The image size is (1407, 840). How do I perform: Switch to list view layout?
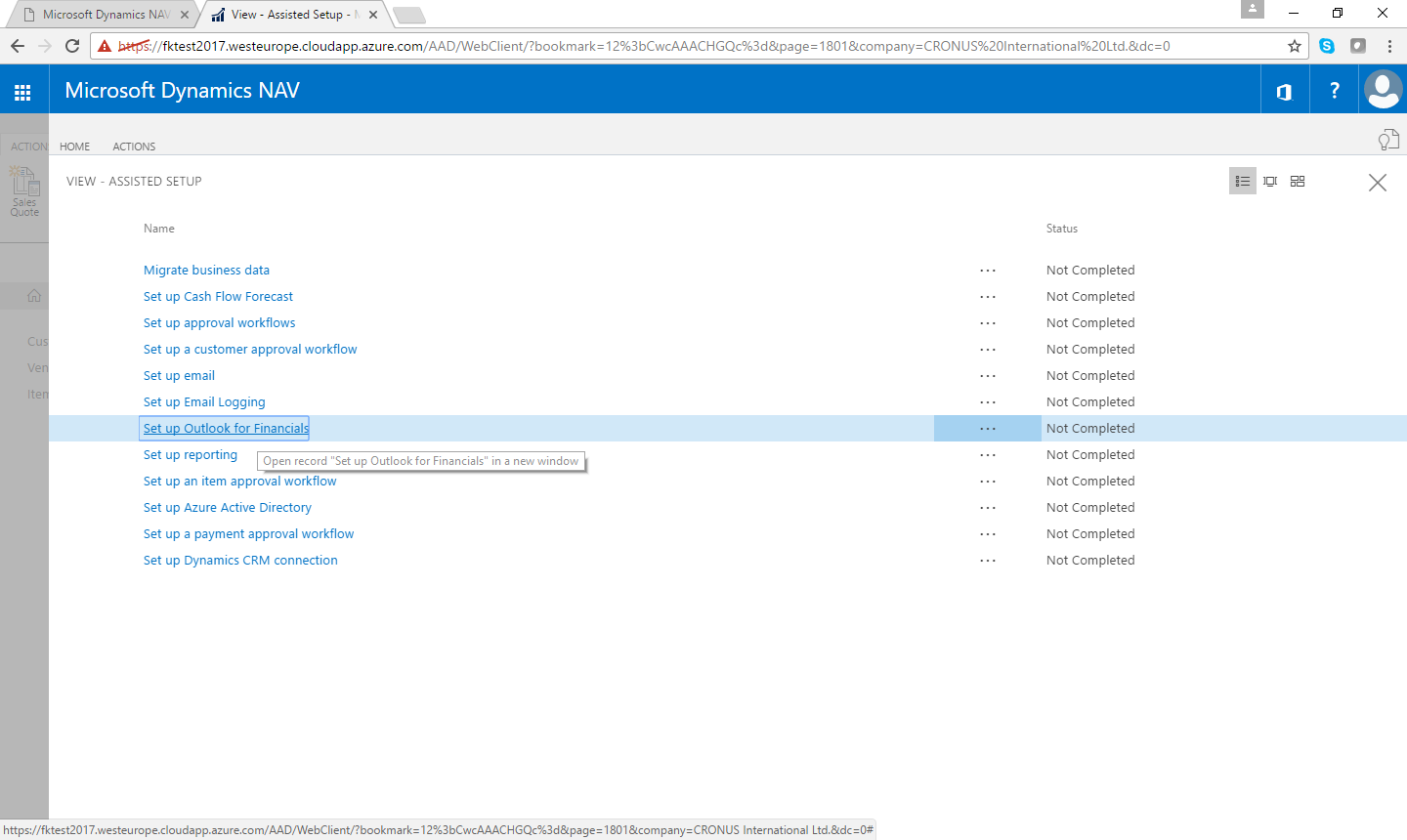[x=1242, y=181]
